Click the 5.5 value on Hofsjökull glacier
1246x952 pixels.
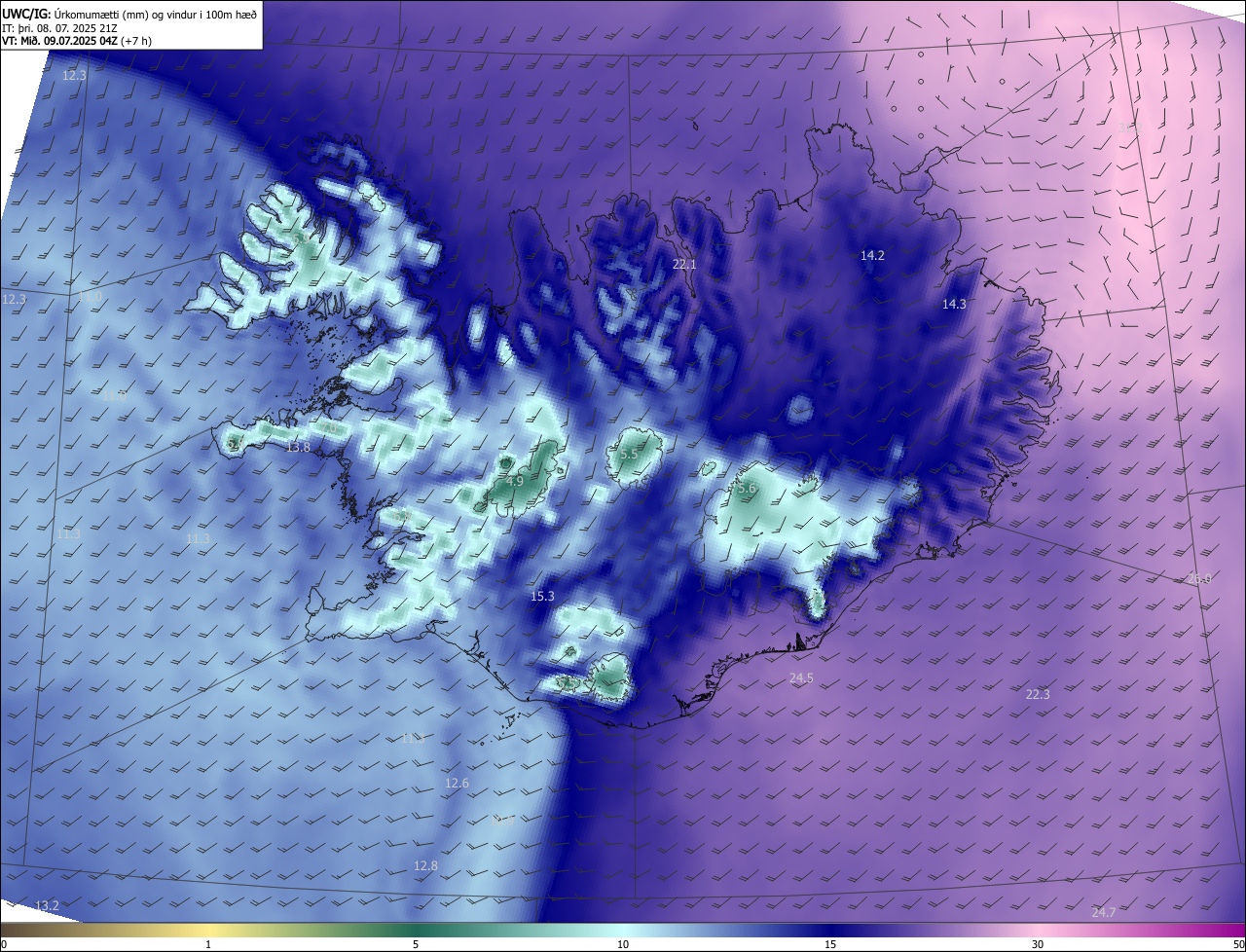629,455
